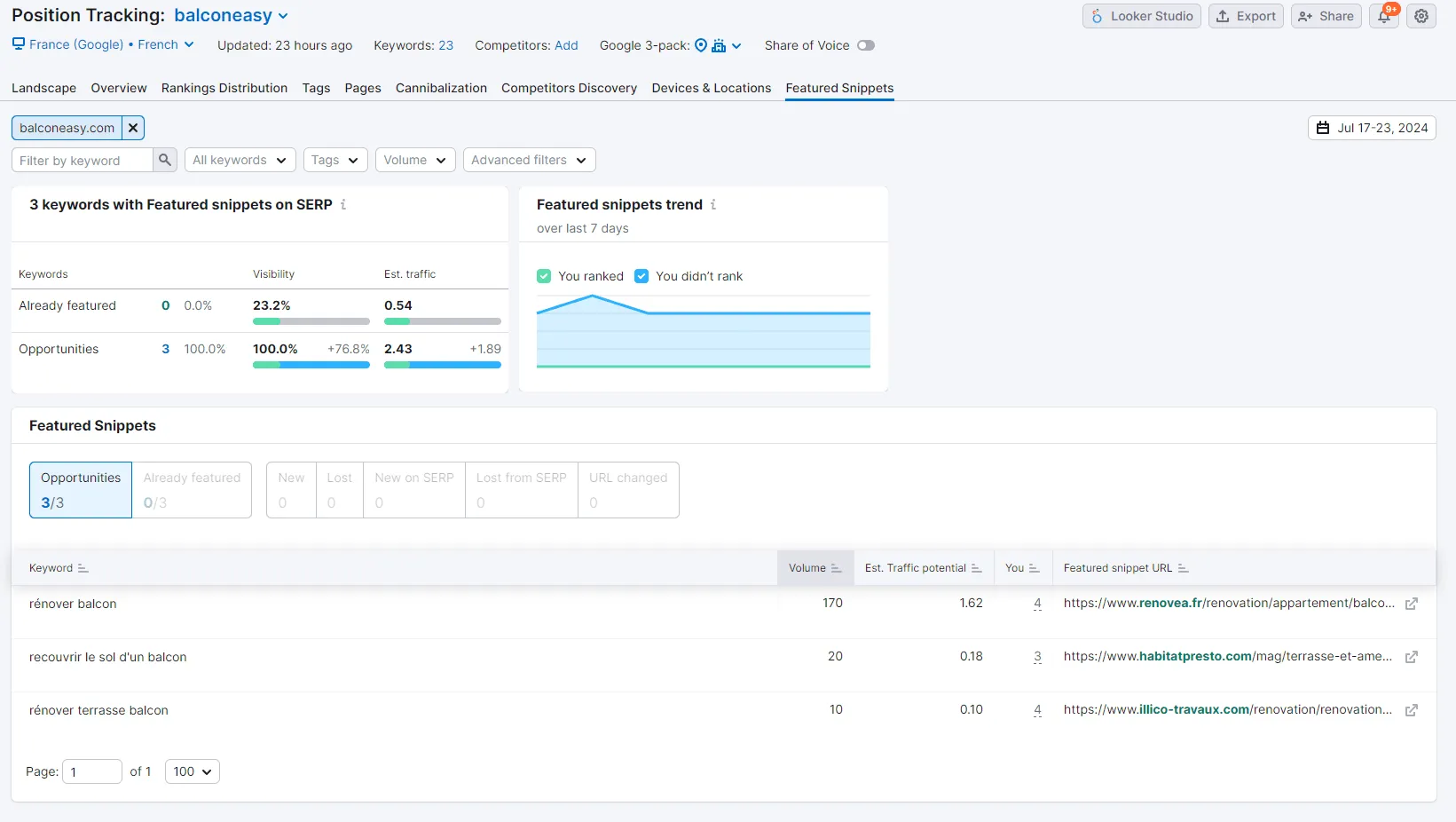This screenshot has width=1456, height=822.
Task: Open habitatpresto.com URL external link icon
Action: coord(1412,657)
